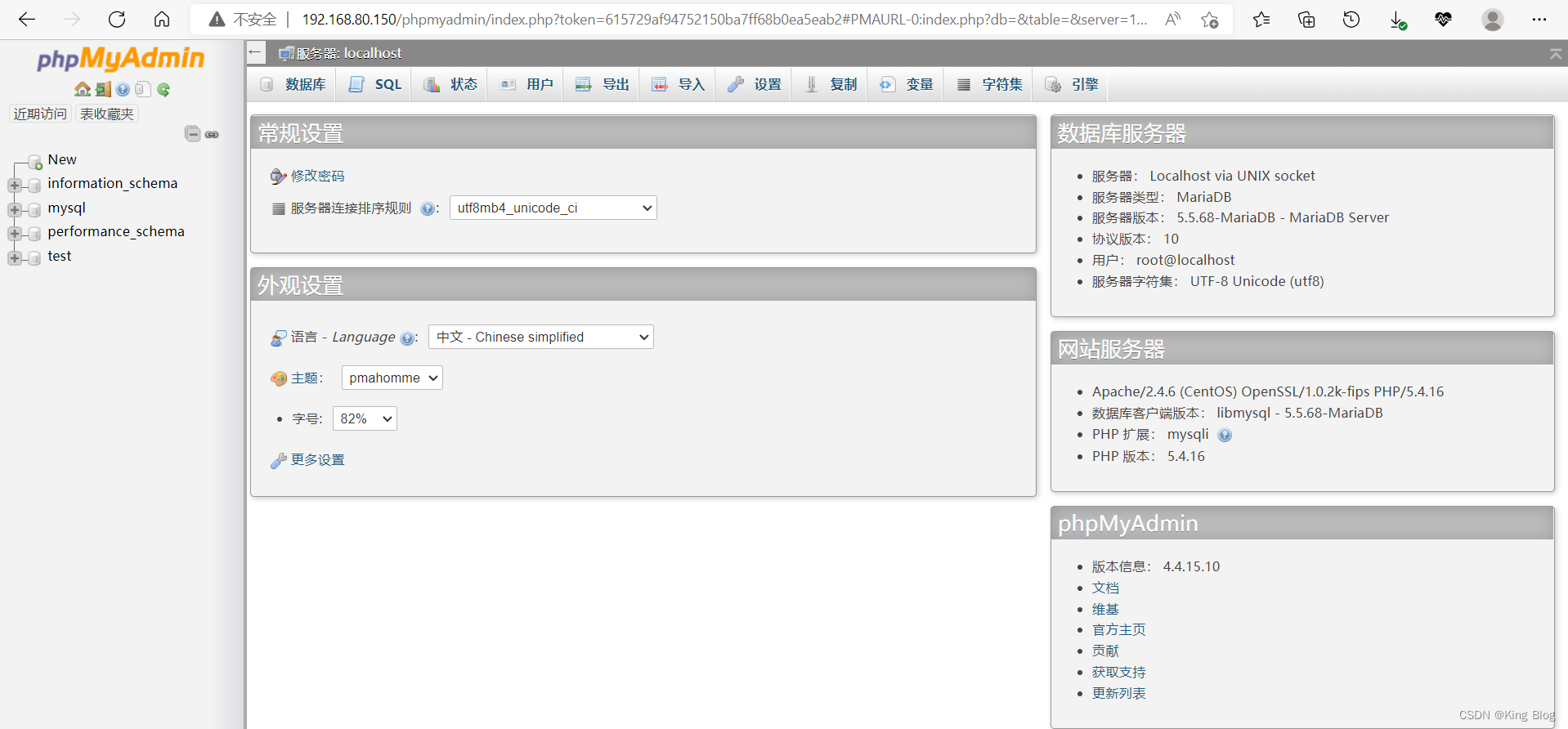Click the 修改密码 link
This screenshot has width=1568, height=729.
tap(317, 176)
